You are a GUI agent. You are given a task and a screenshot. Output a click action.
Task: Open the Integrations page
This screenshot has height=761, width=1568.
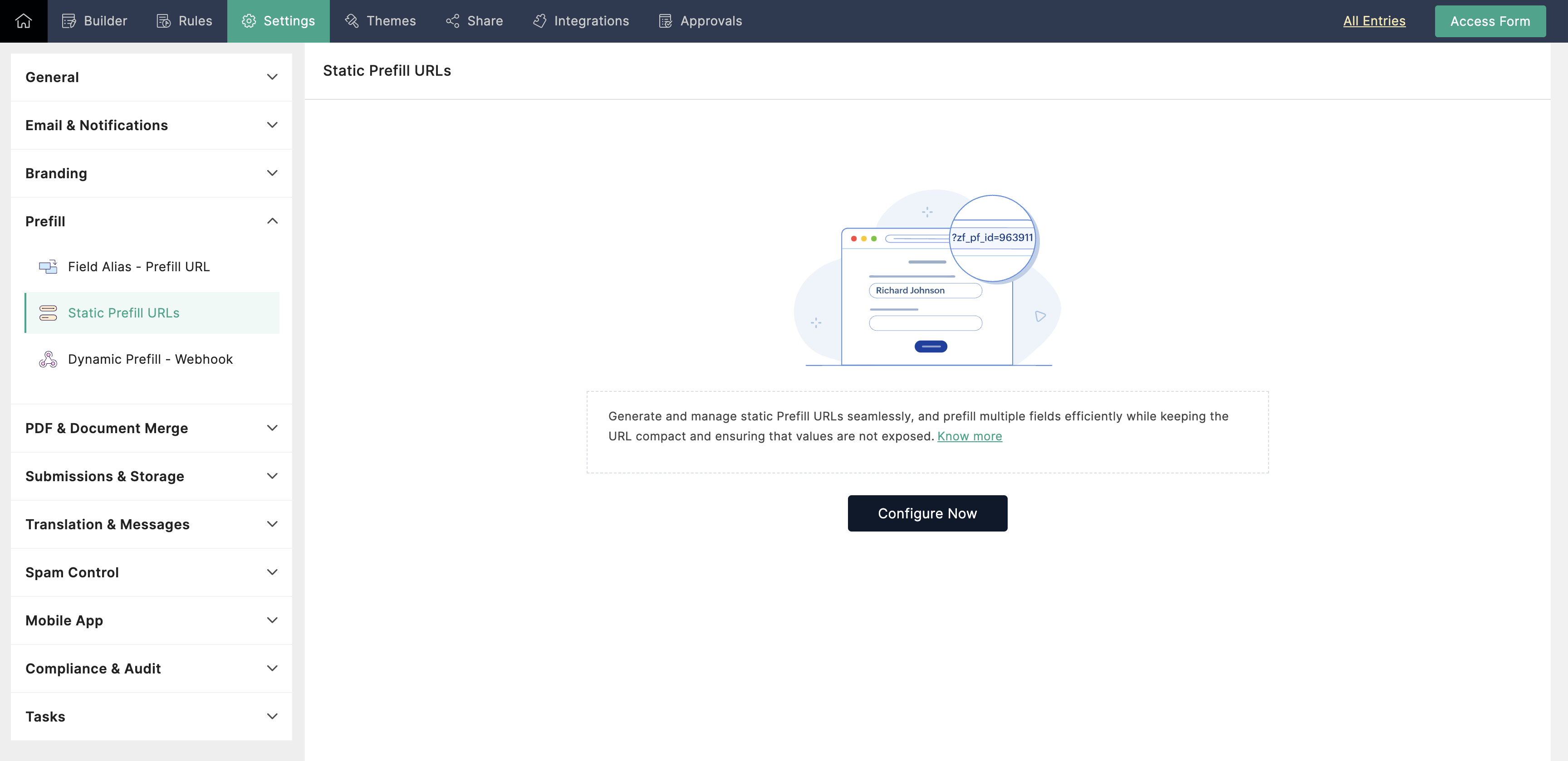click(x=581, y=21)
